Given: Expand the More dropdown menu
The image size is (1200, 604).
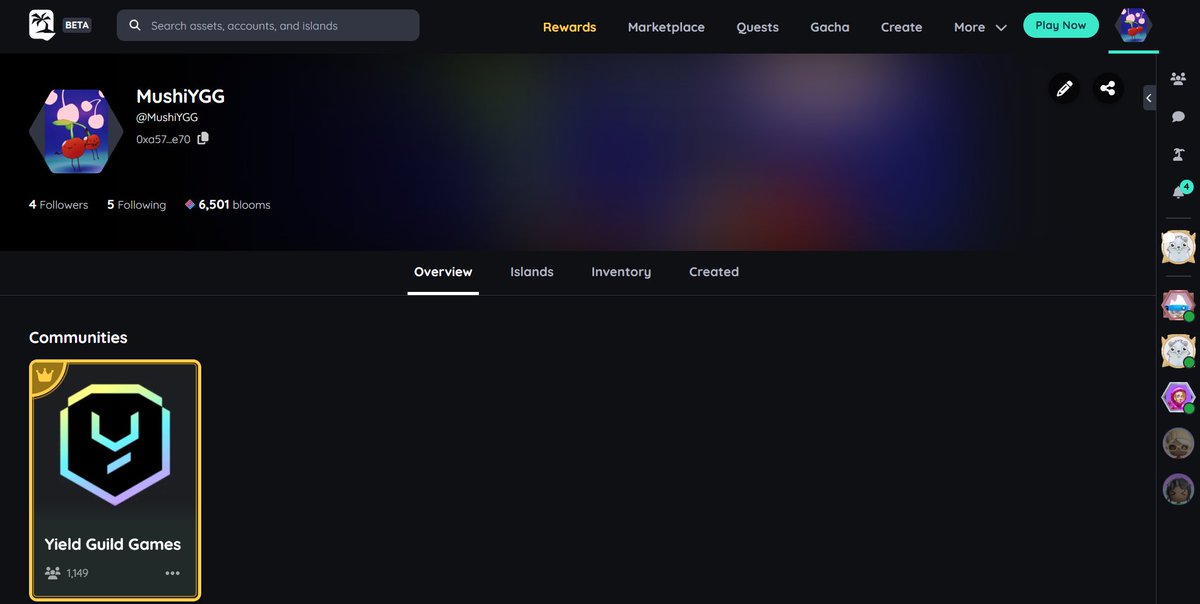Looking at the screenshot, I should (980, 27).
